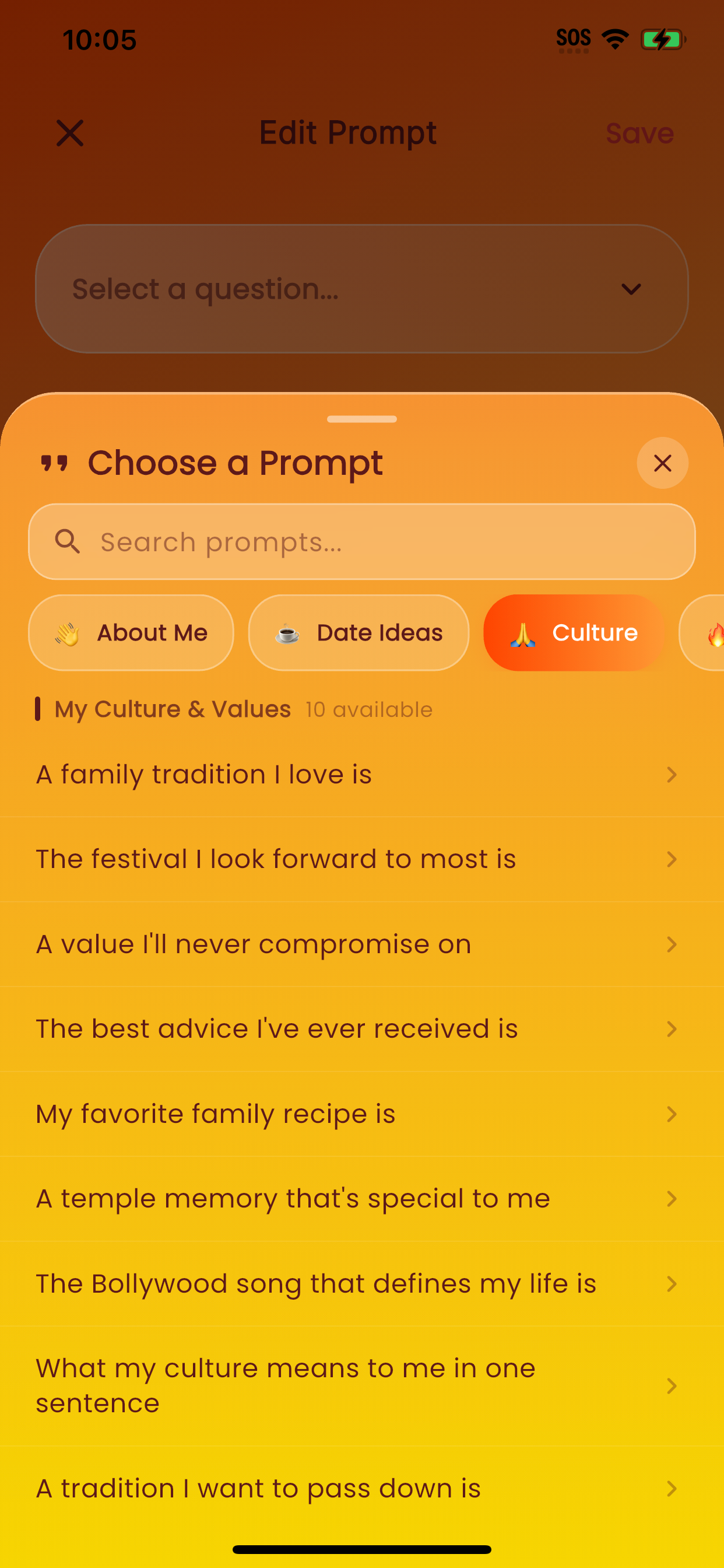Open chevron for favorite family recipe
This screenshot has height=1568, width=724.
(x=672, y=1114)
